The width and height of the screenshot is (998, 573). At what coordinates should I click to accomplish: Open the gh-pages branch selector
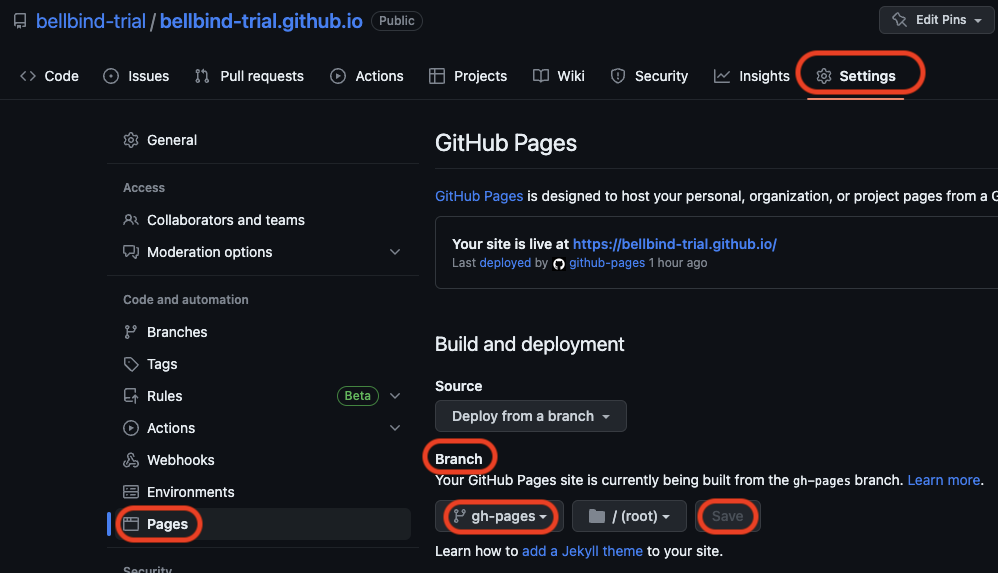click(x=499, y=516)
